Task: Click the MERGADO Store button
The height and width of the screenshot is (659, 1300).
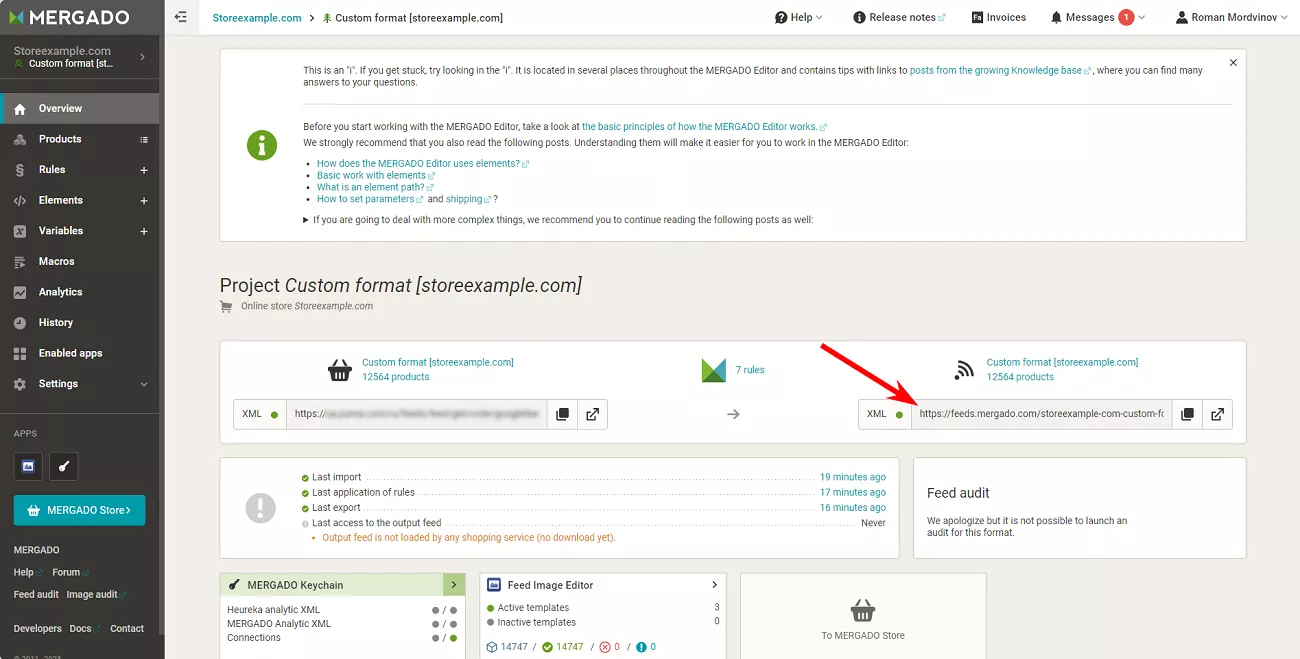Action: click(79, 510)
